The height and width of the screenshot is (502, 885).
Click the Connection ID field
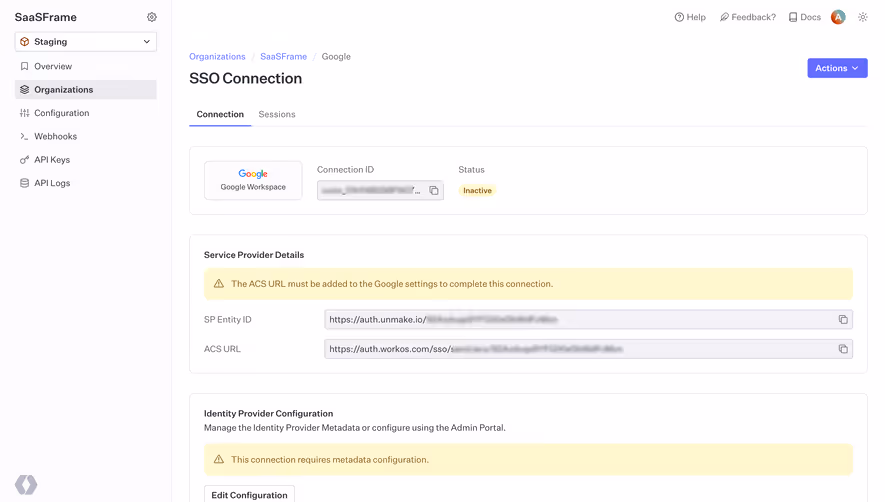tap(380, 190)
